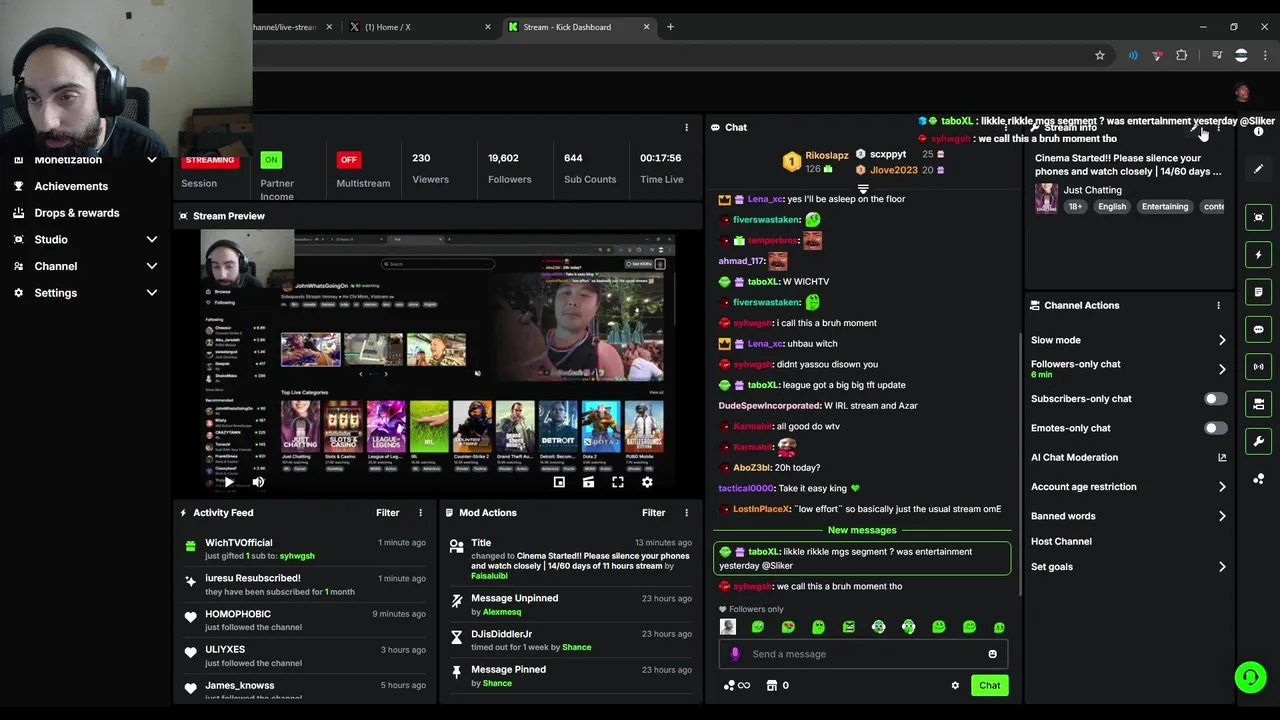Enable Emotes-only chat
This screenshot has height=720, width=1280.
(1215, 428)
